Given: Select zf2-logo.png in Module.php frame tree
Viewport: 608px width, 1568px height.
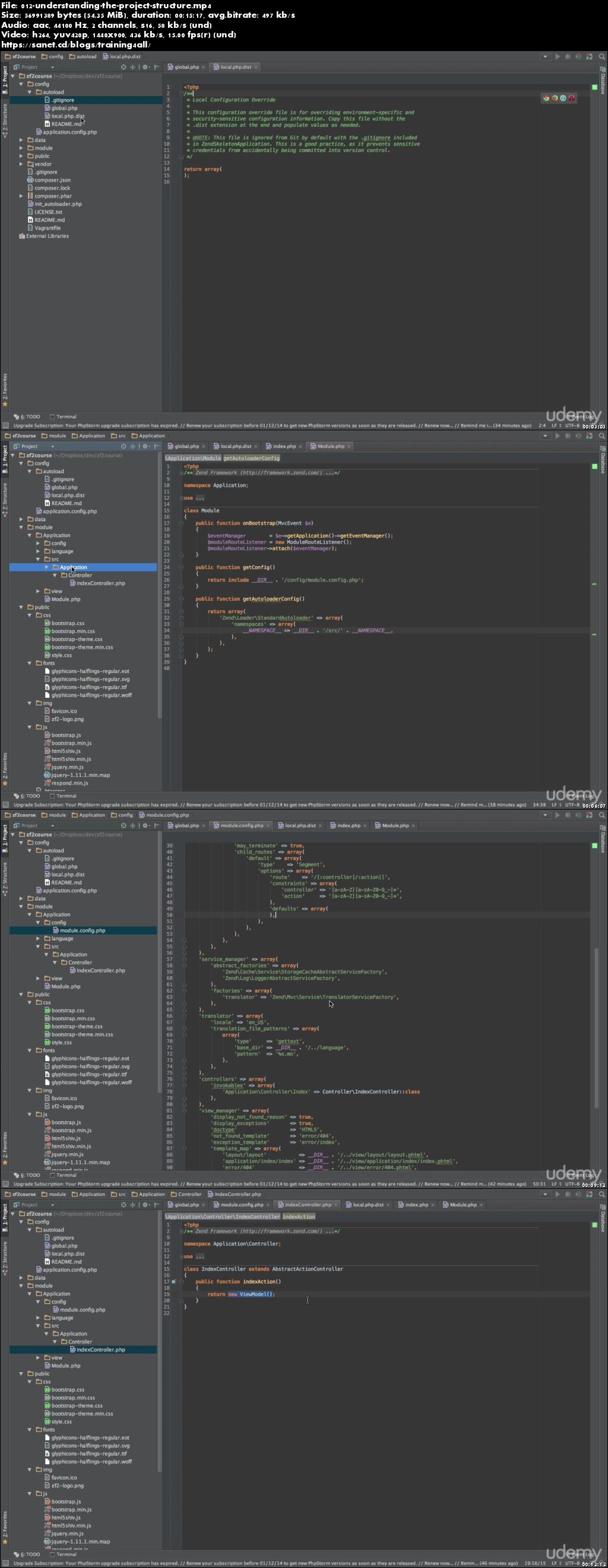Looking at the screenshot, I should point(64,719).
